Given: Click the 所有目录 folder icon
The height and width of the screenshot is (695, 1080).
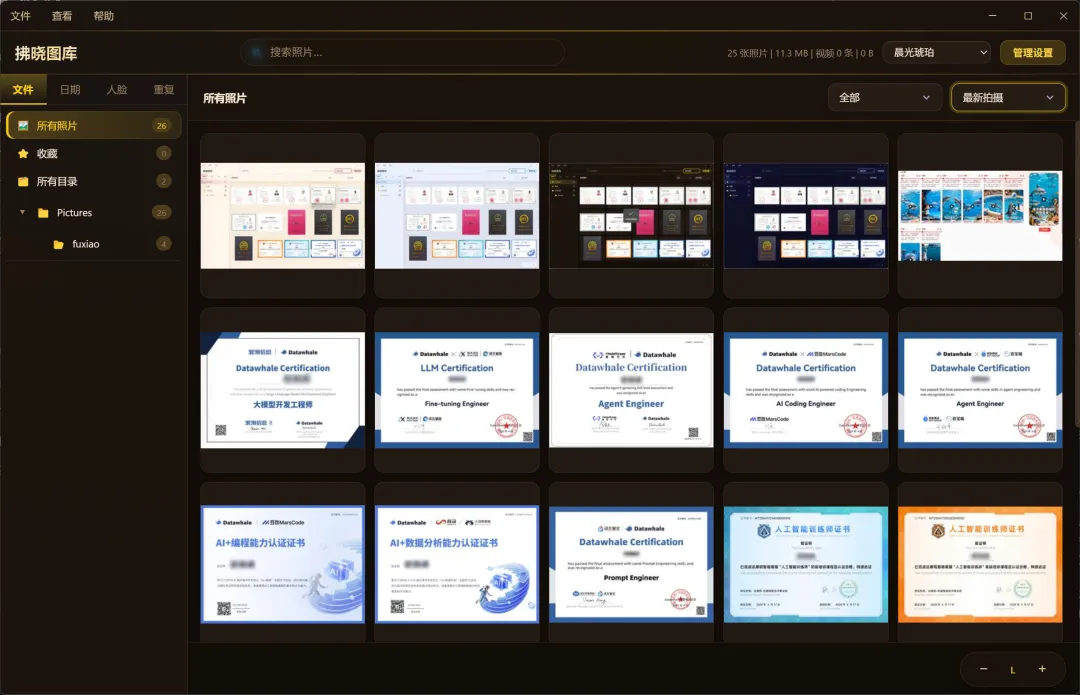Looking at the screenshot, I should pyautogui.click(x=23, y=182).
